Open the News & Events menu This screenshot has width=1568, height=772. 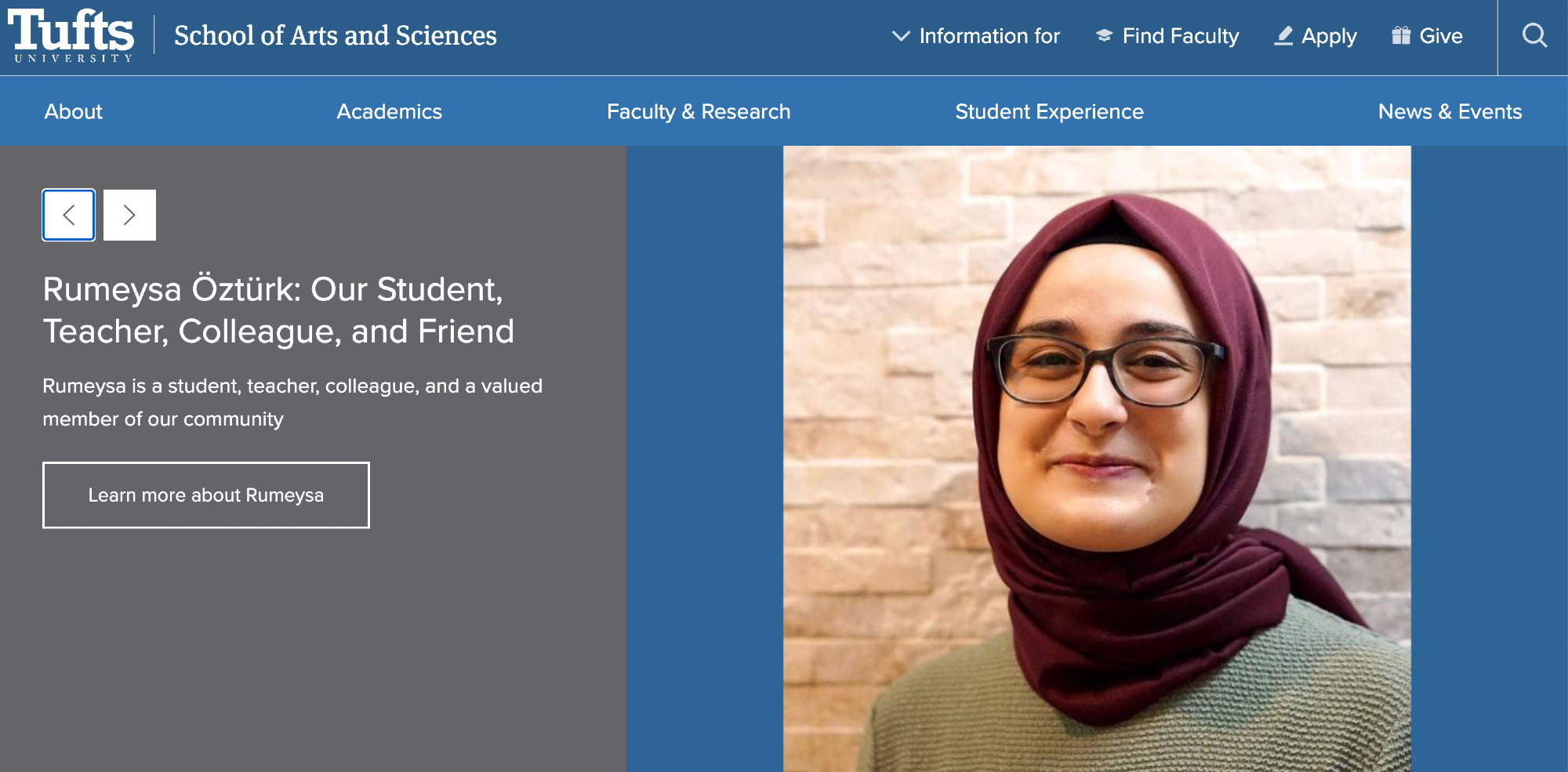click(1450, 111)
